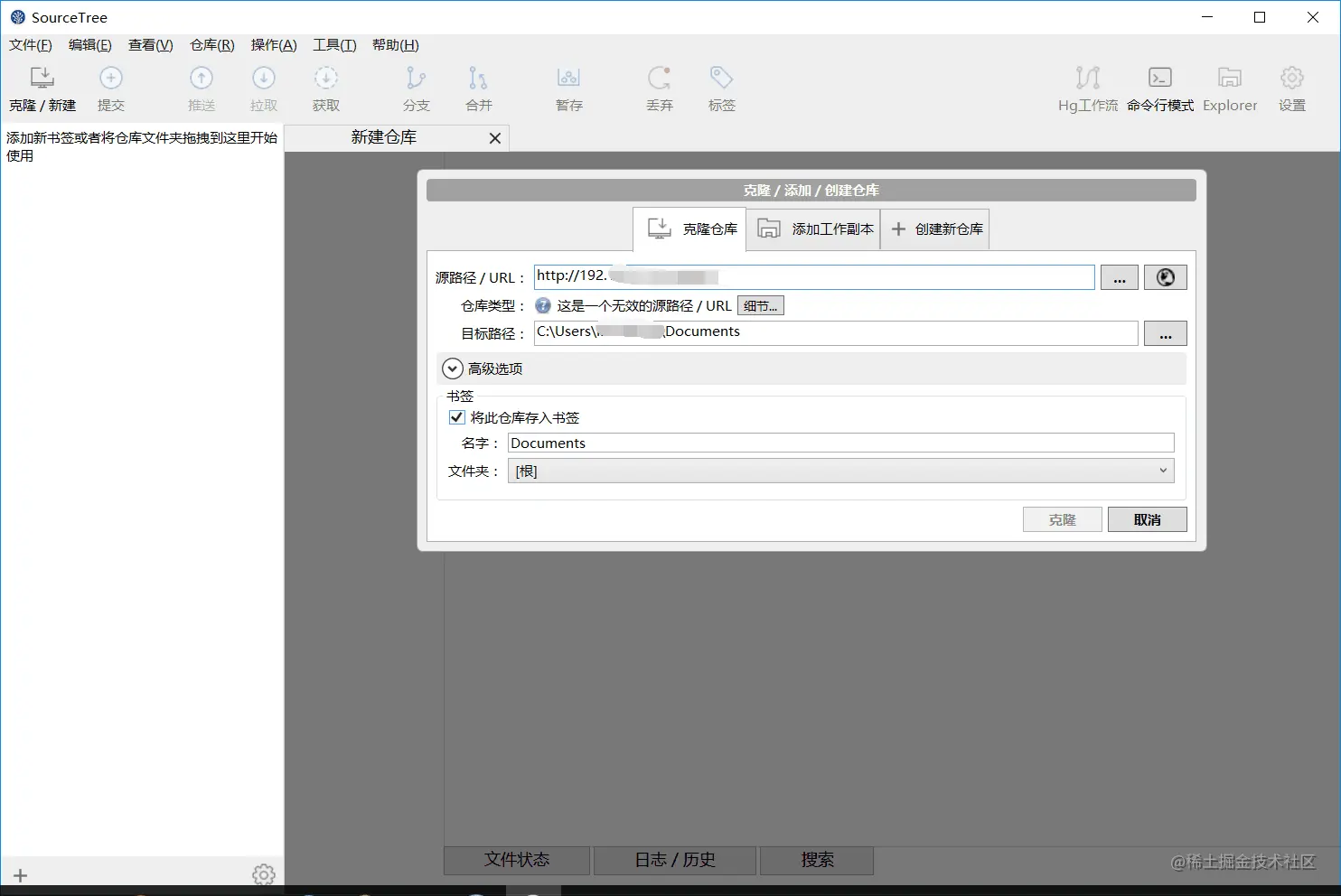Launch 命令行模式 from the toolbar
Screen dimensions: 1341x896
pyautogui.click(x=1159, y=88)
